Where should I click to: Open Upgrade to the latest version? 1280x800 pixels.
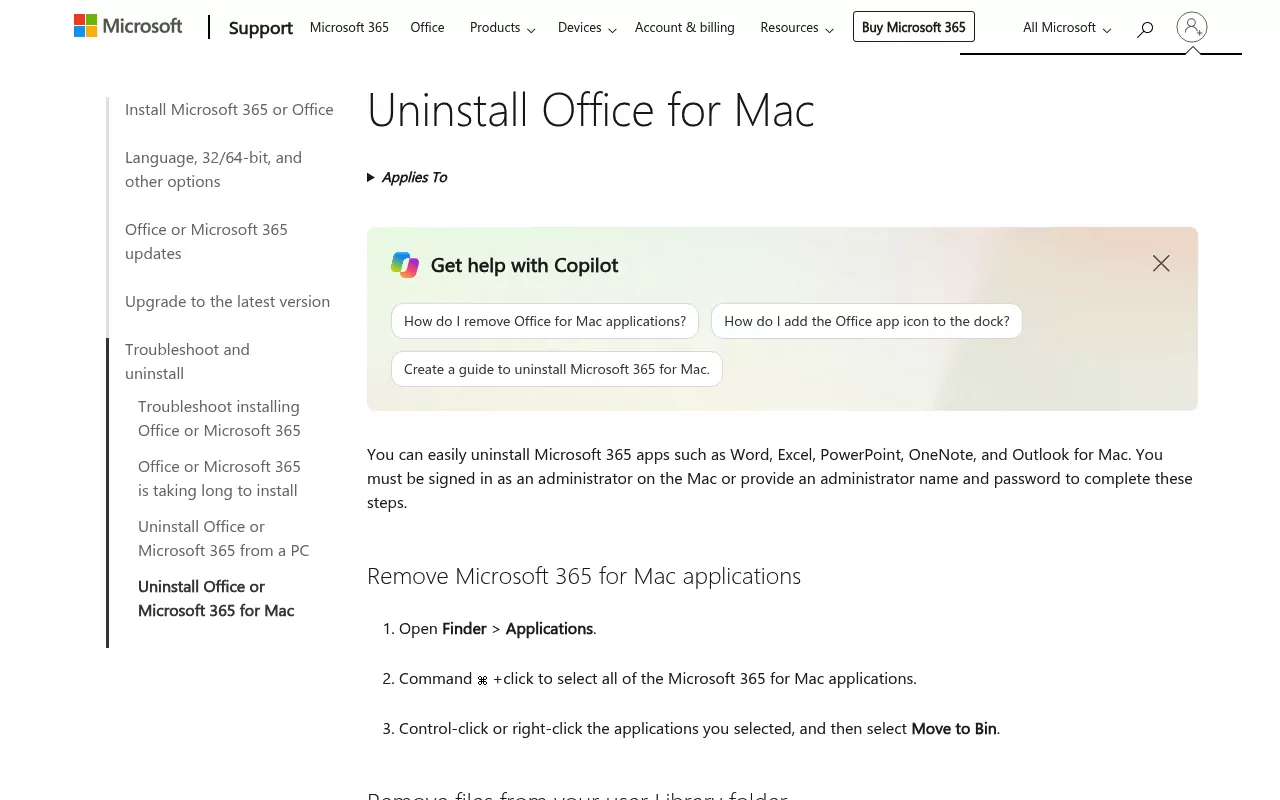tap(227, 302)
